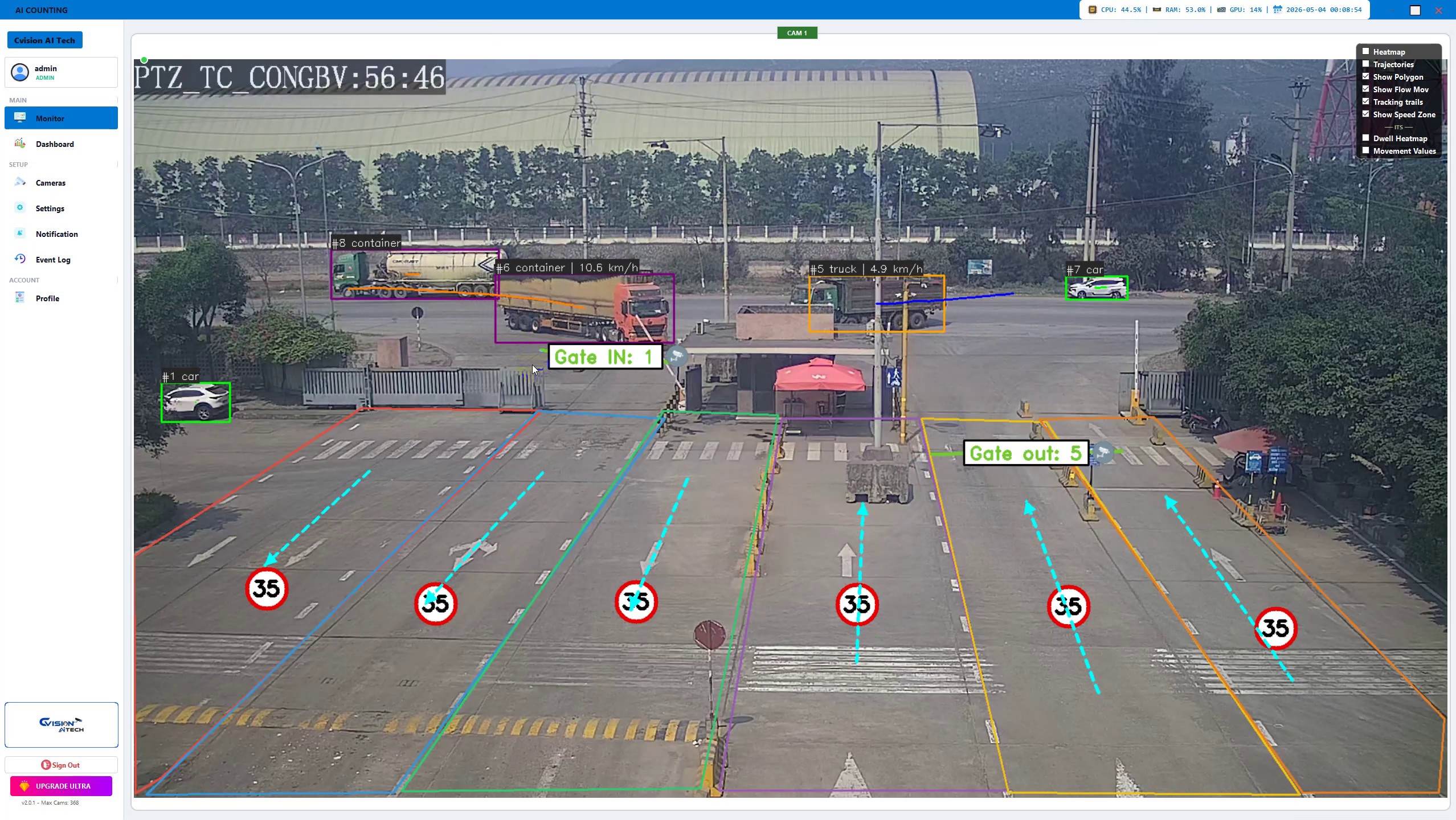Image resolution: width=1456 pixels, height=820 pixels.
Task: Click the green status dot above video
Action: [144, 60]
